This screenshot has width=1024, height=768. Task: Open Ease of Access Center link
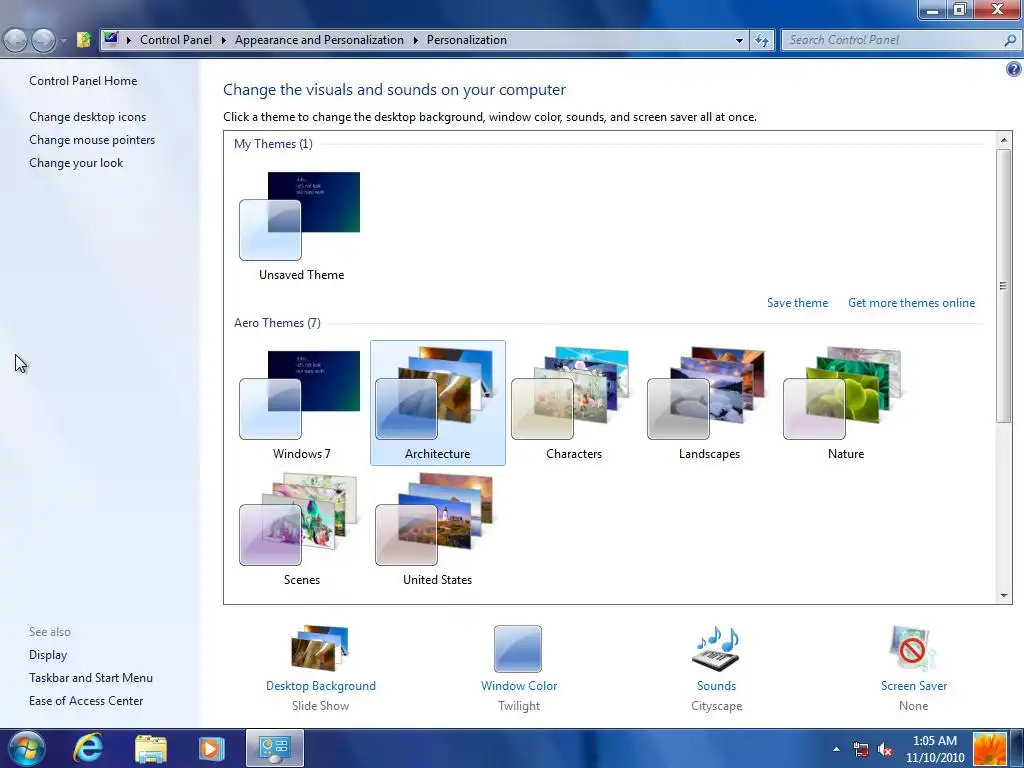point(86,701)
